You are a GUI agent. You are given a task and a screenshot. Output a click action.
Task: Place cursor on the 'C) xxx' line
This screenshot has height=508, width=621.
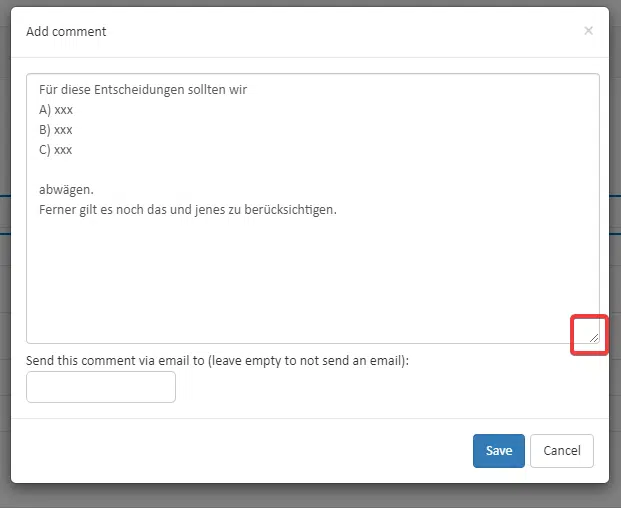click(56, 150)
